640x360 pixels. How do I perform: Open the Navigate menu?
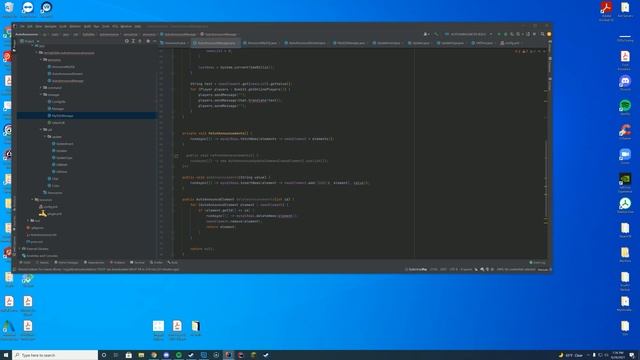51,26
